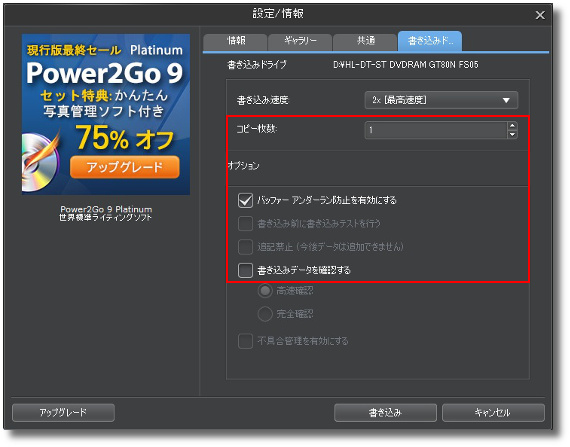Click the 書き込み button at bottom

pyautogui.click(x=385, y=412)
